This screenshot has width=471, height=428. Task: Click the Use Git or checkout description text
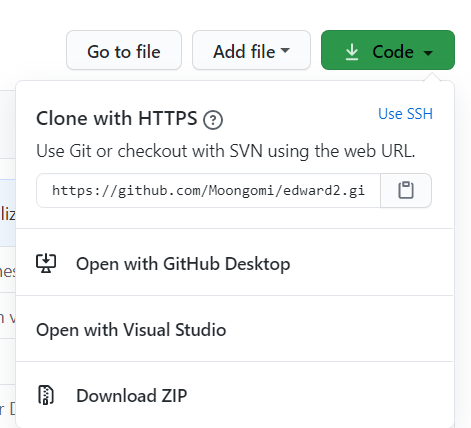225,151
